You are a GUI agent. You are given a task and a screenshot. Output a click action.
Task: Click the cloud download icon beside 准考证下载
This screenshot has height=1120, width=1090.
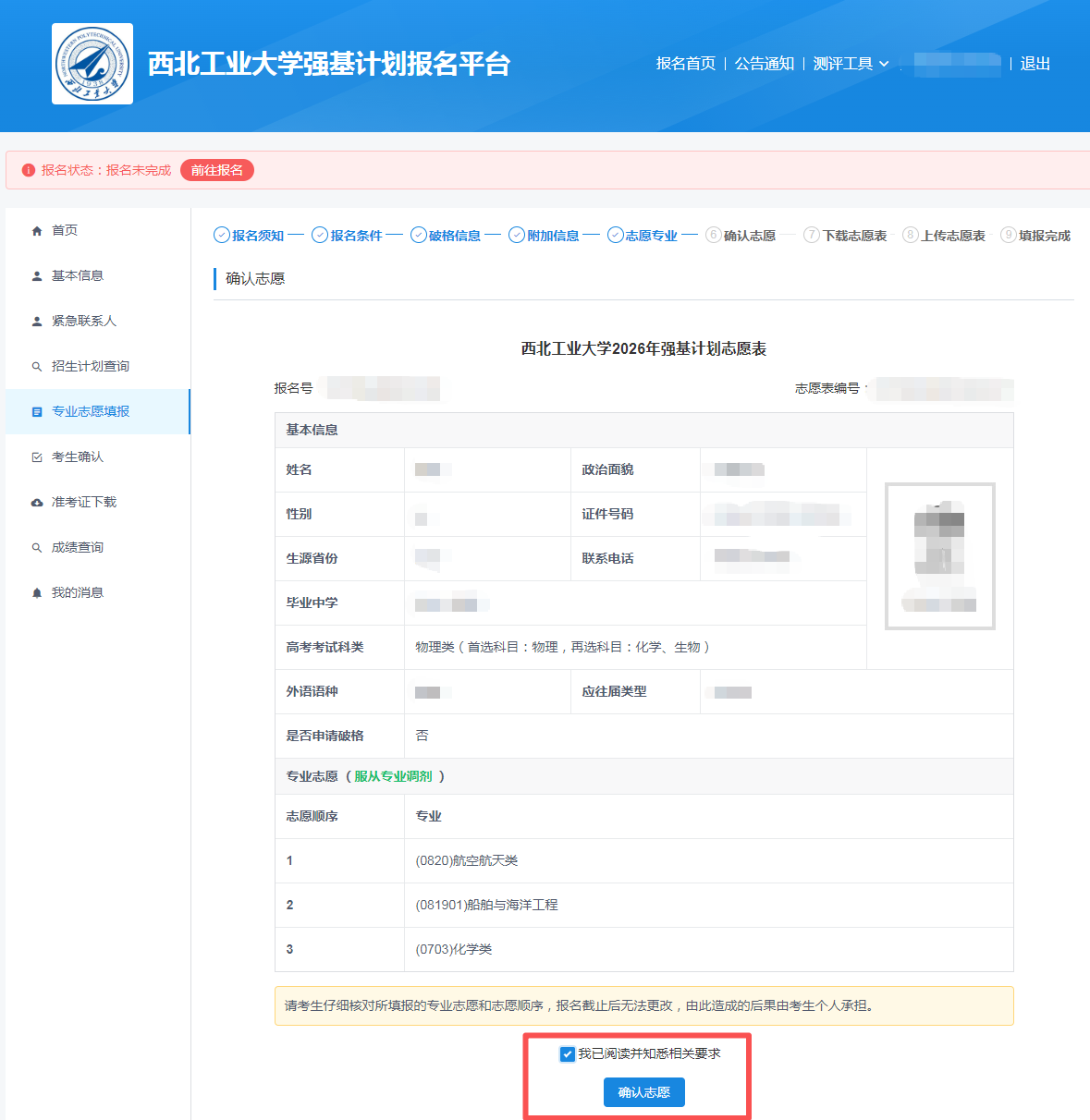37,503
